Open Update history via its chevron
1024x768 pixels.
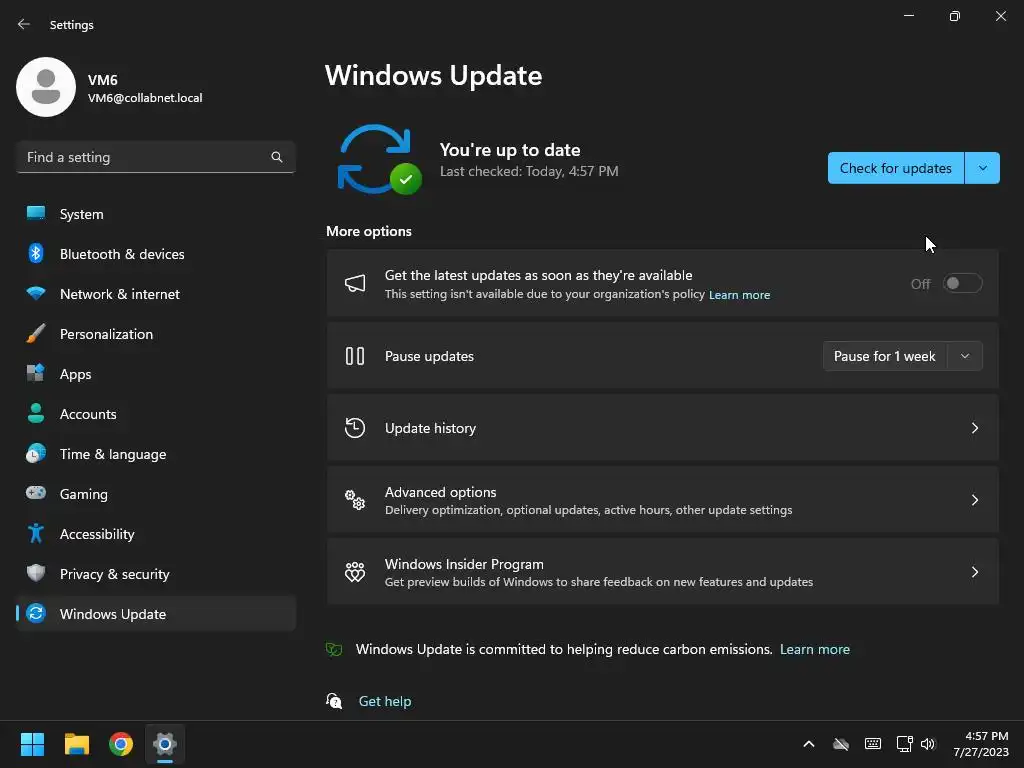pos(974,428)
